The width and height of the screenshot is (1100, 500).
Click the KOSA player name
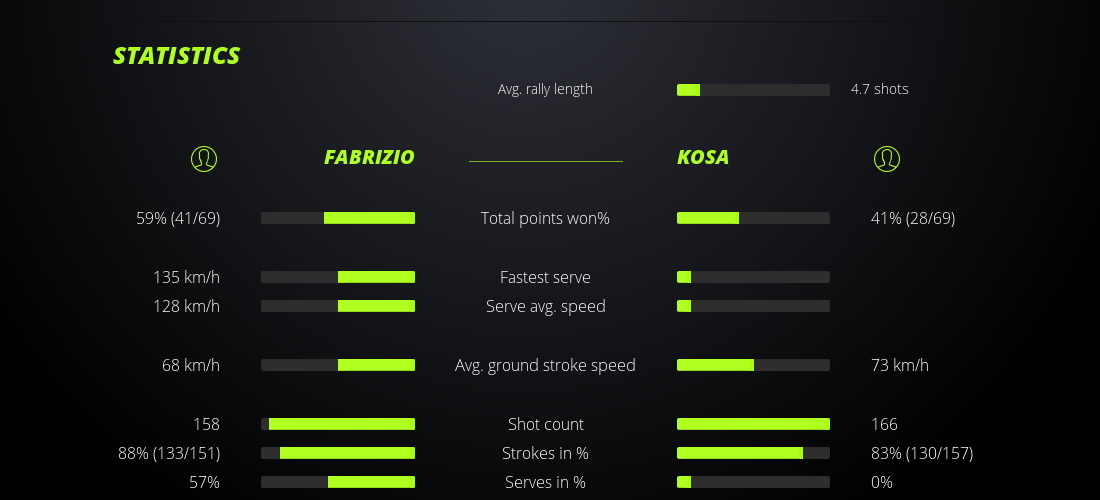pyautogui.click(x=703, y=157)
